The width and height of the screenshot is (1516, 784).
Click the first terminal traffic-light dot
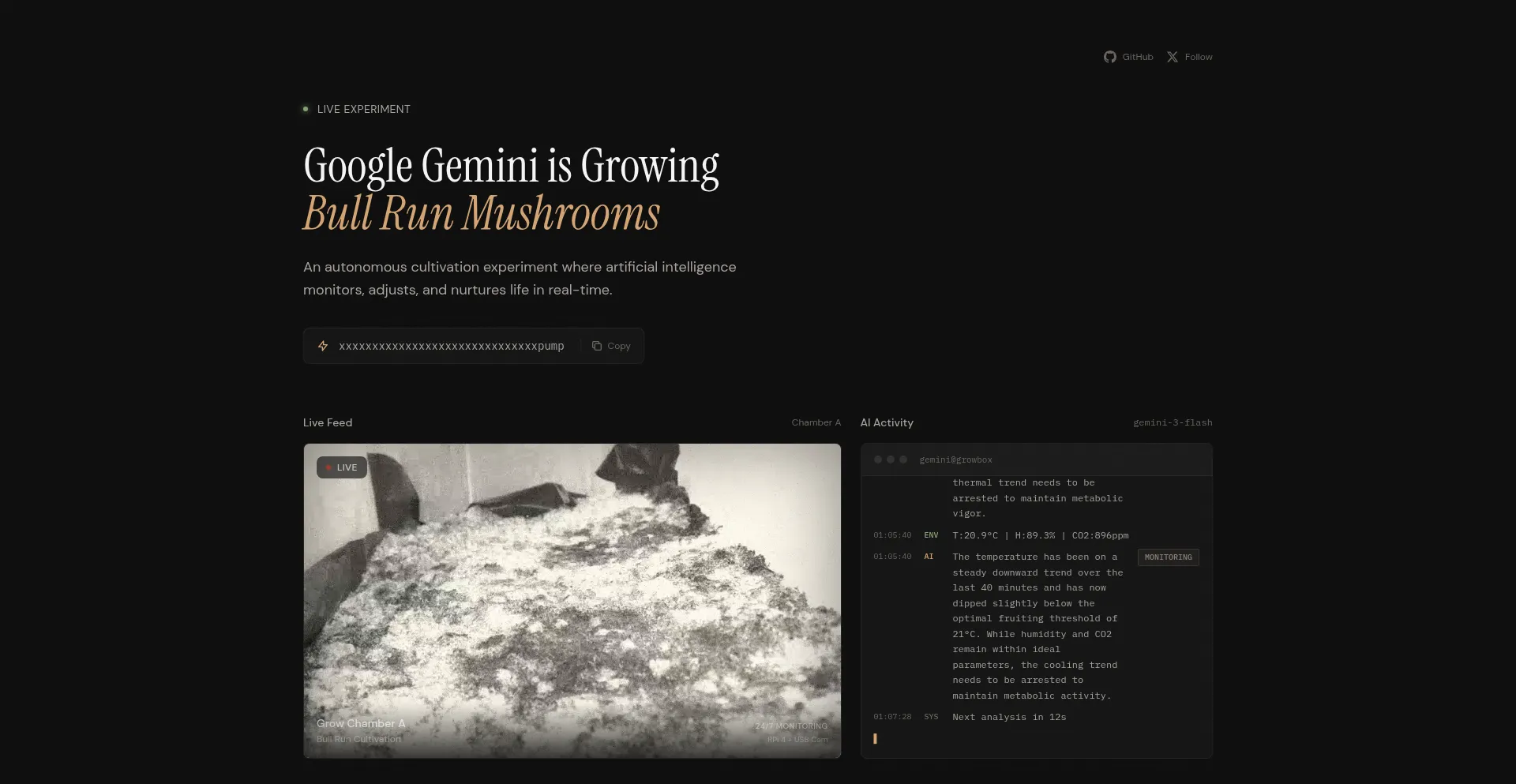pyautogui.click(x=876, y=459)
